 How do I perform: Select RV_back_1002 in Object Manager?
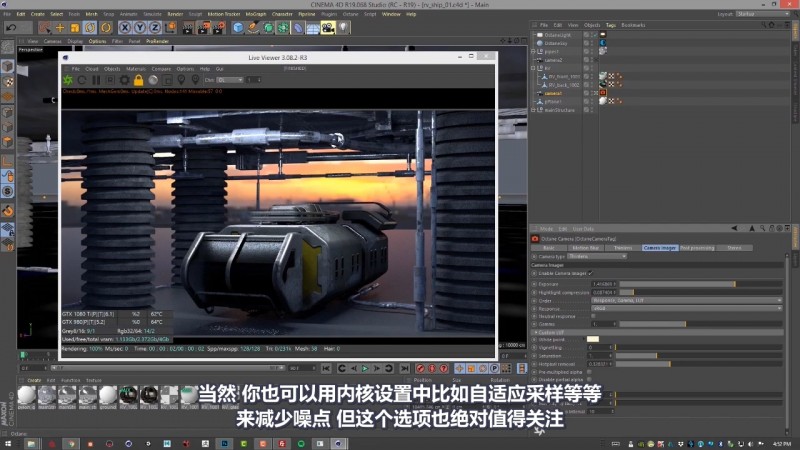point(564,85)
